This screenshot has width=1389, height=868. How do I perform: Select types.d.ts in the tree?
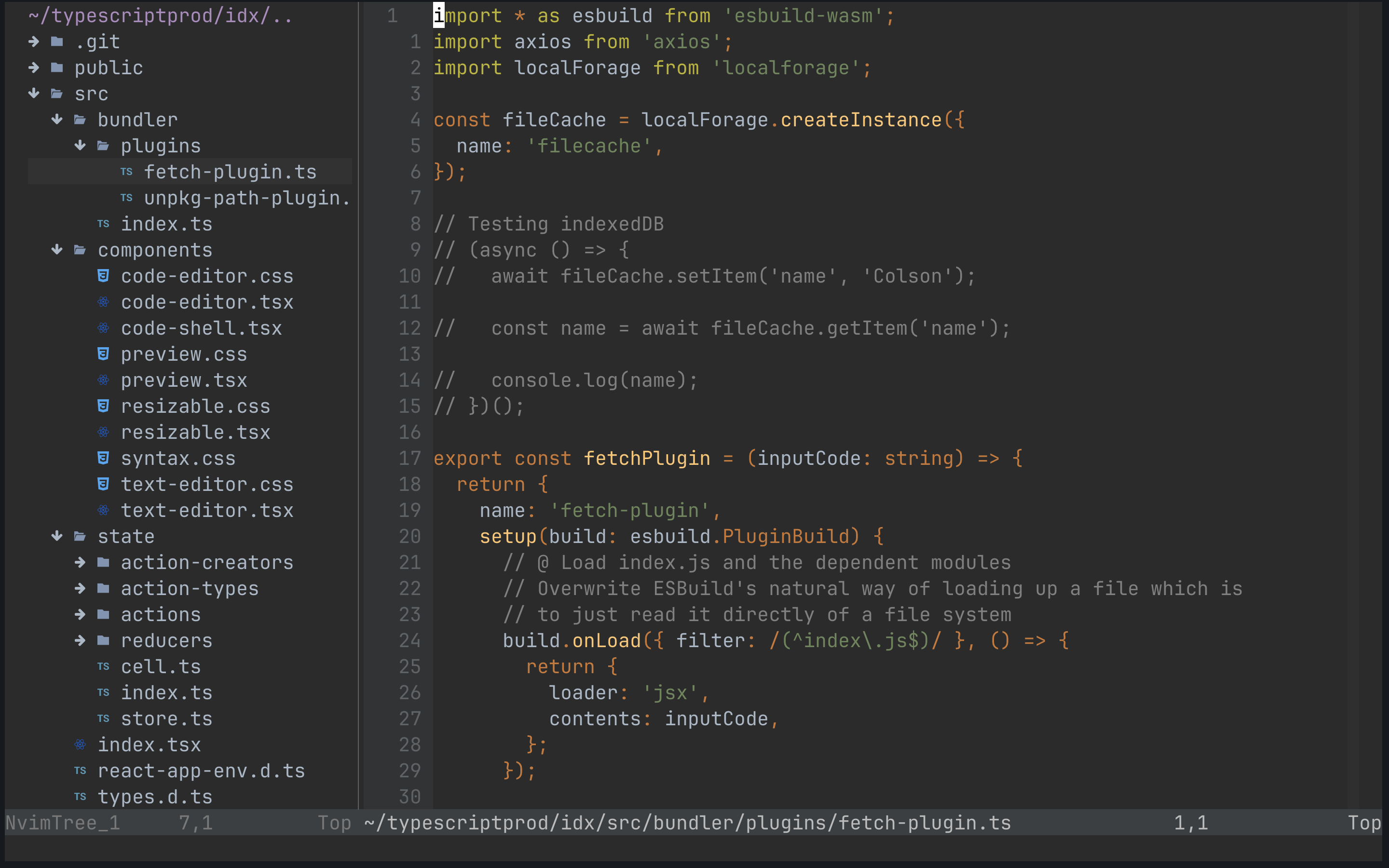tap(155, 797)
